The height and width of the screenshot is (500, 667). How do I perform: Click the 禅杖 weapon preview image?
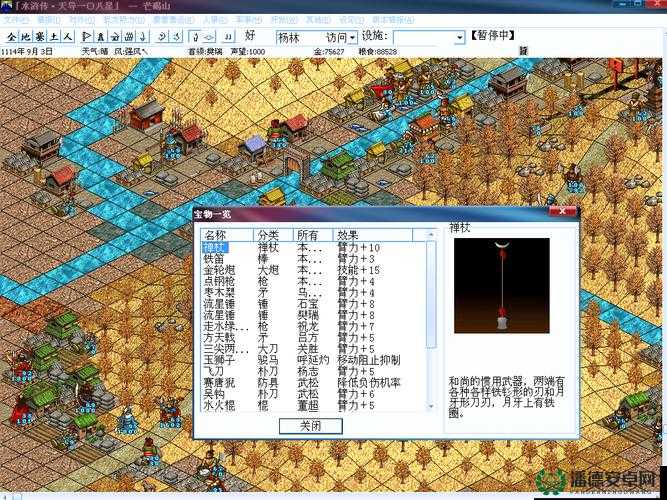[502, 286]
